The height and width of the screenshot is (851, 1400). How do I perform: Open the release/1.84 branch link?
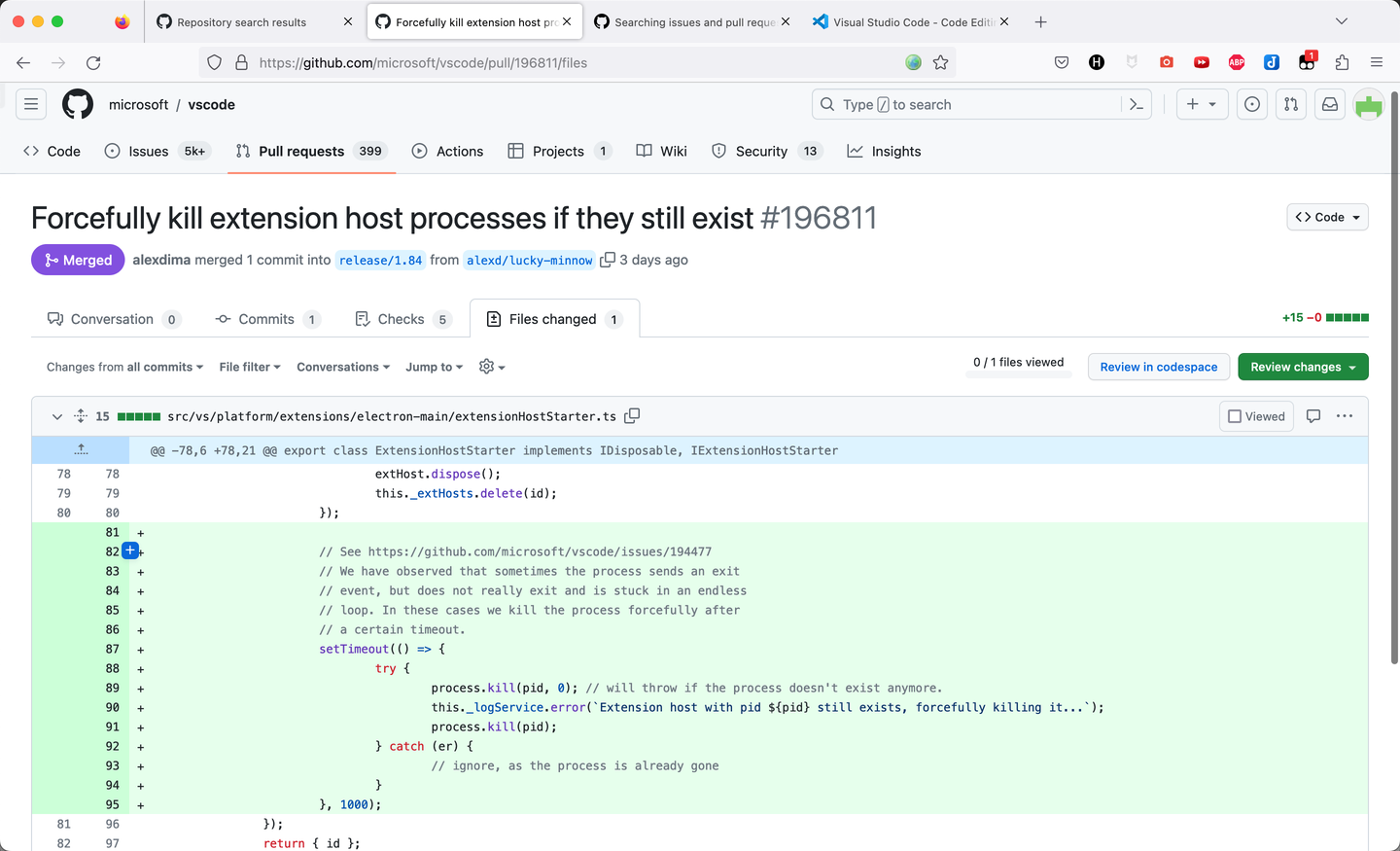pos(380,260)
